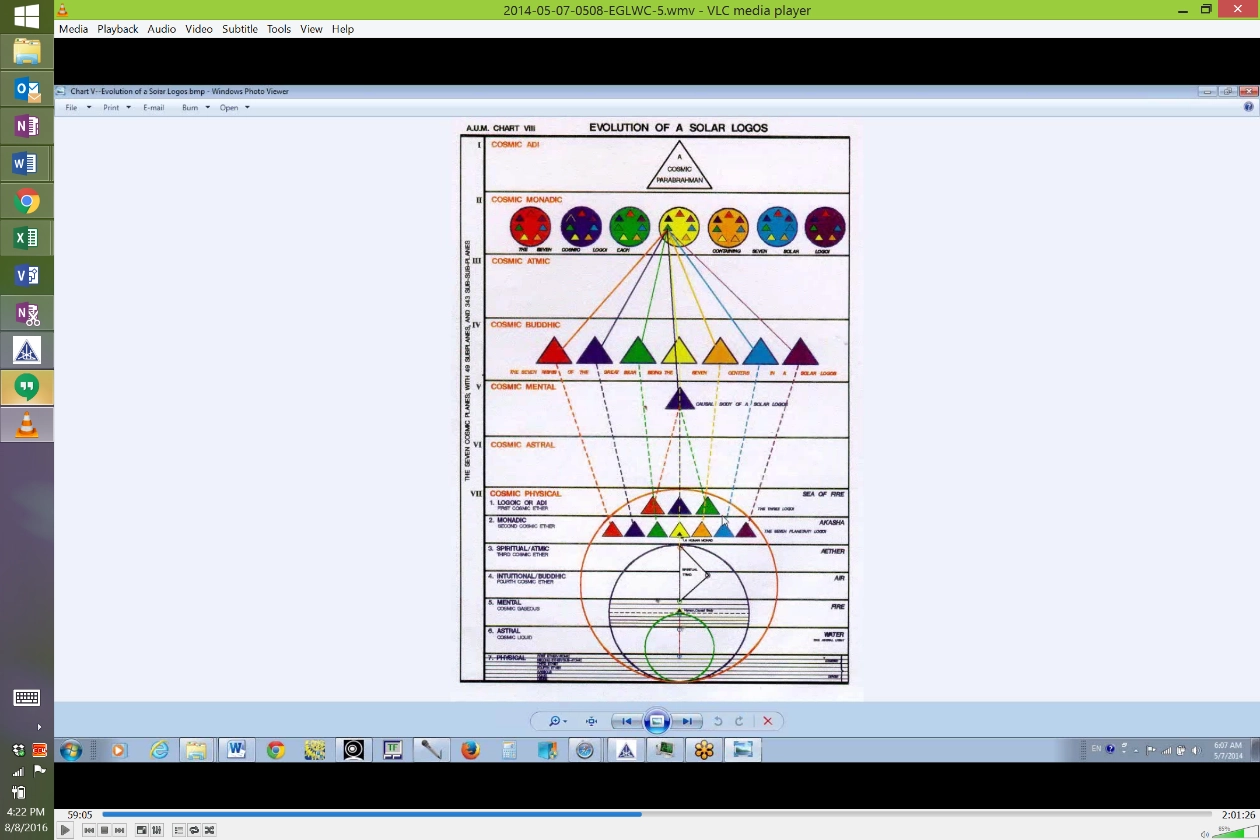
Task: Open Photo Viewer help question mark
Action: (1248, 107)
